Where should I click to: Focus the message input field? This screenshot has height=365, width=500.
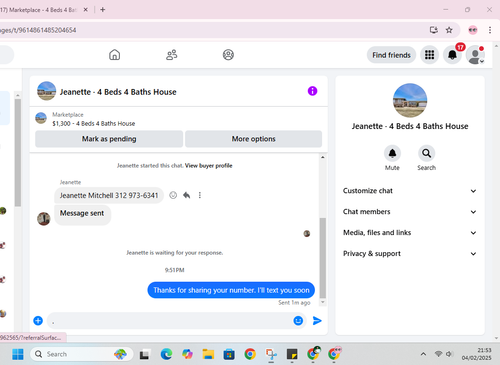(x=170, y=321)
